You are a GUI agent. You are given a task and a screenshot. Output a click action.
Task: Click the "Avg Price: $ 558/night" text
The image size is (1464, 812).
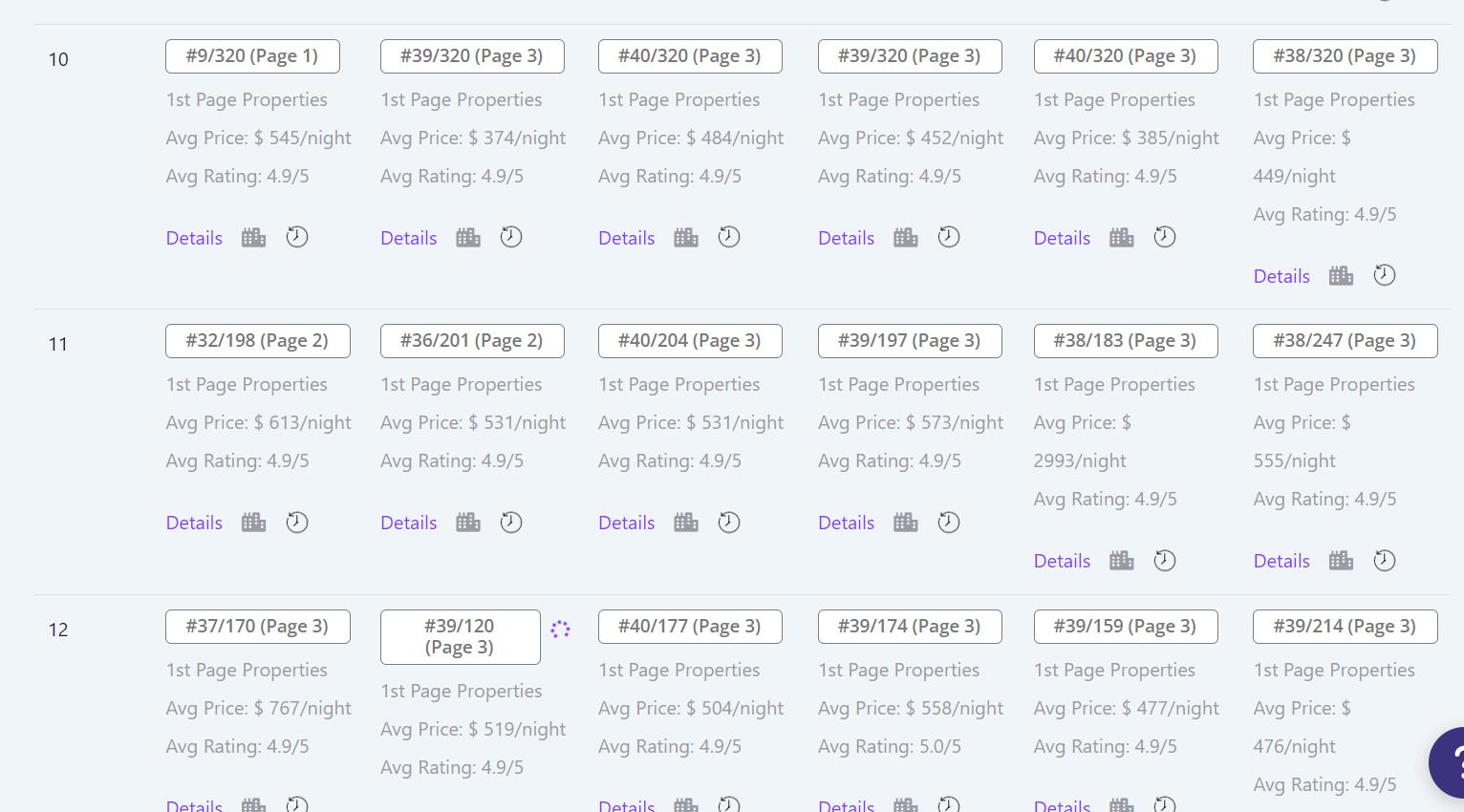coord(911,708)
